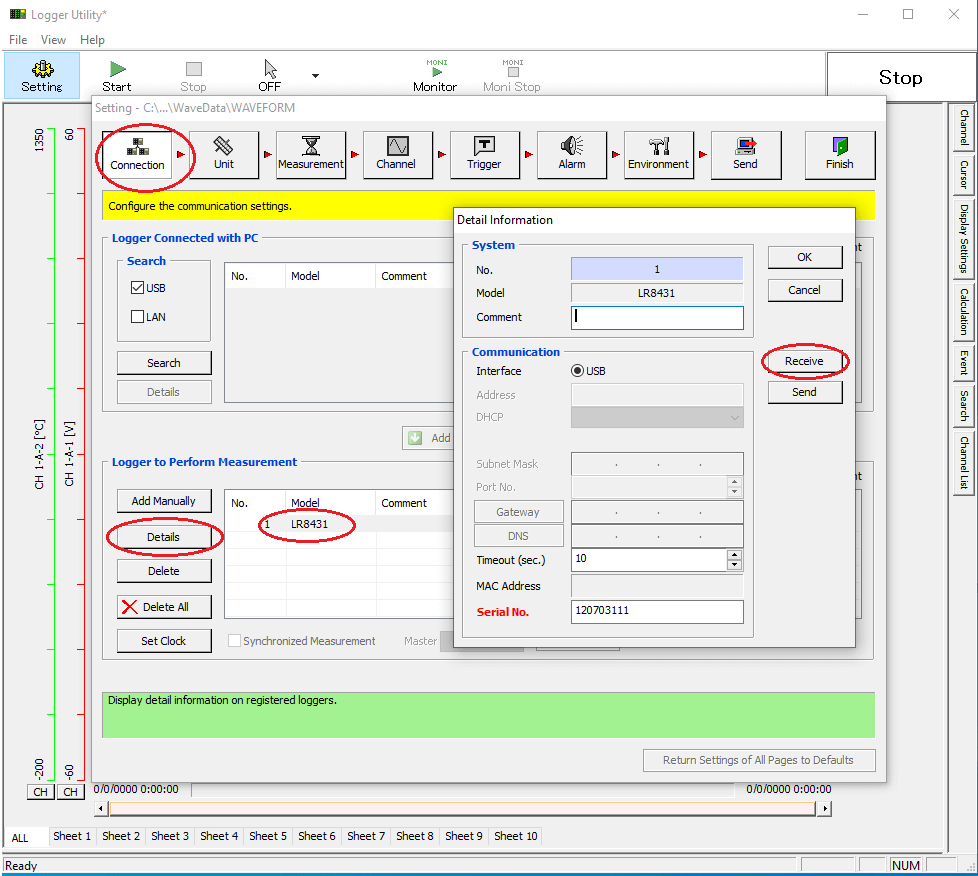Click the Finish icon in the settings wizard
The height and width of the screenshot is (876, 978).
(840, 155)
